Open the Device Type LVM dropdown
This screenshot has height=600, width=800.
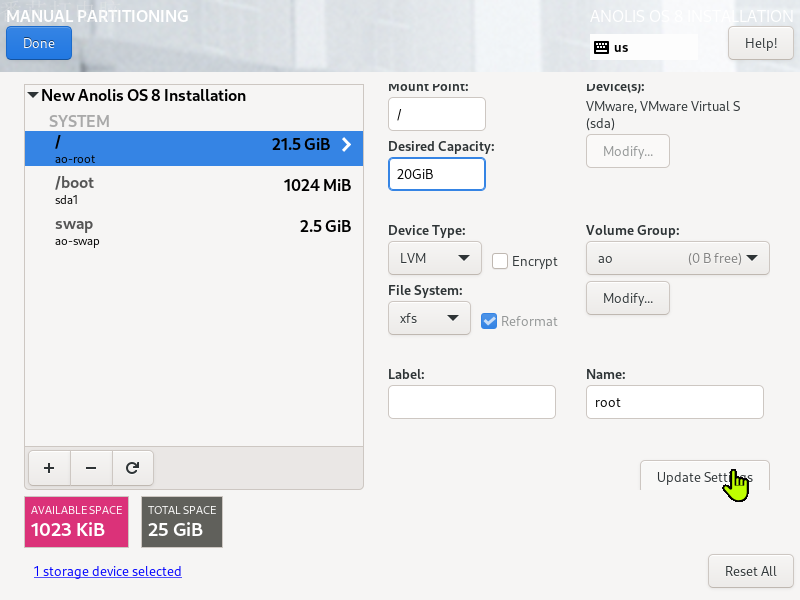pyautogui.click(x=435, y=258)
